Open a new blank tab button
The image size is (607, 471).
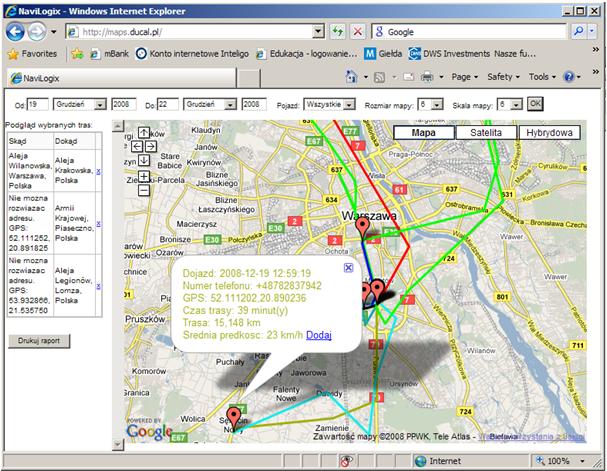pyautogui.click(x=248, y=79)
